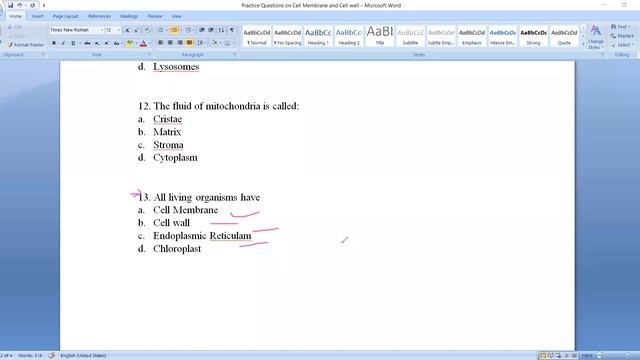The height and width of the screenshot is (360, 640).
Task: Apply the Normal style
Action: [x=257, y=36]
